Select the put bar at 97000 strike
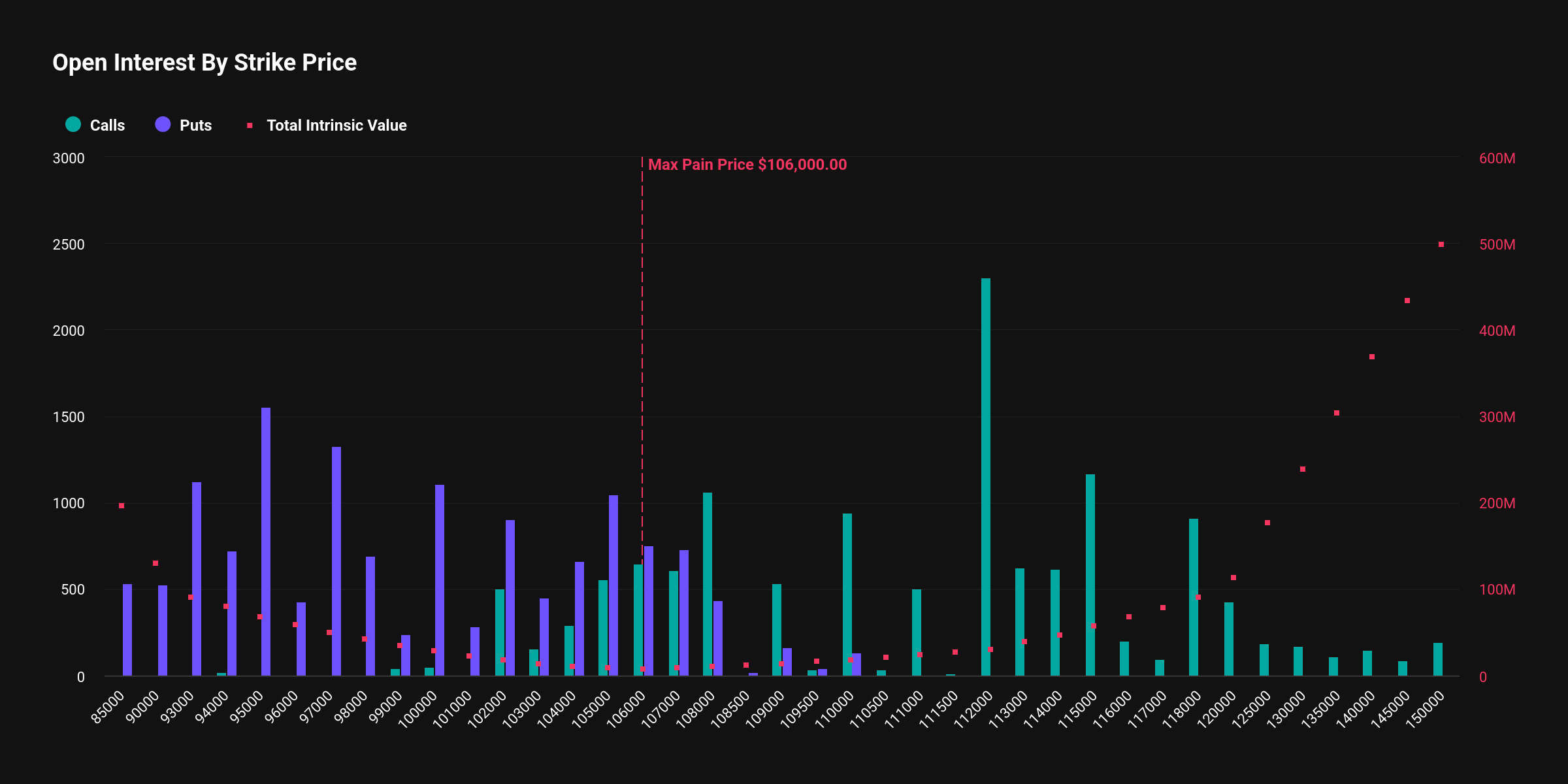Viewport: 1568px width, 784px height. 336,561
